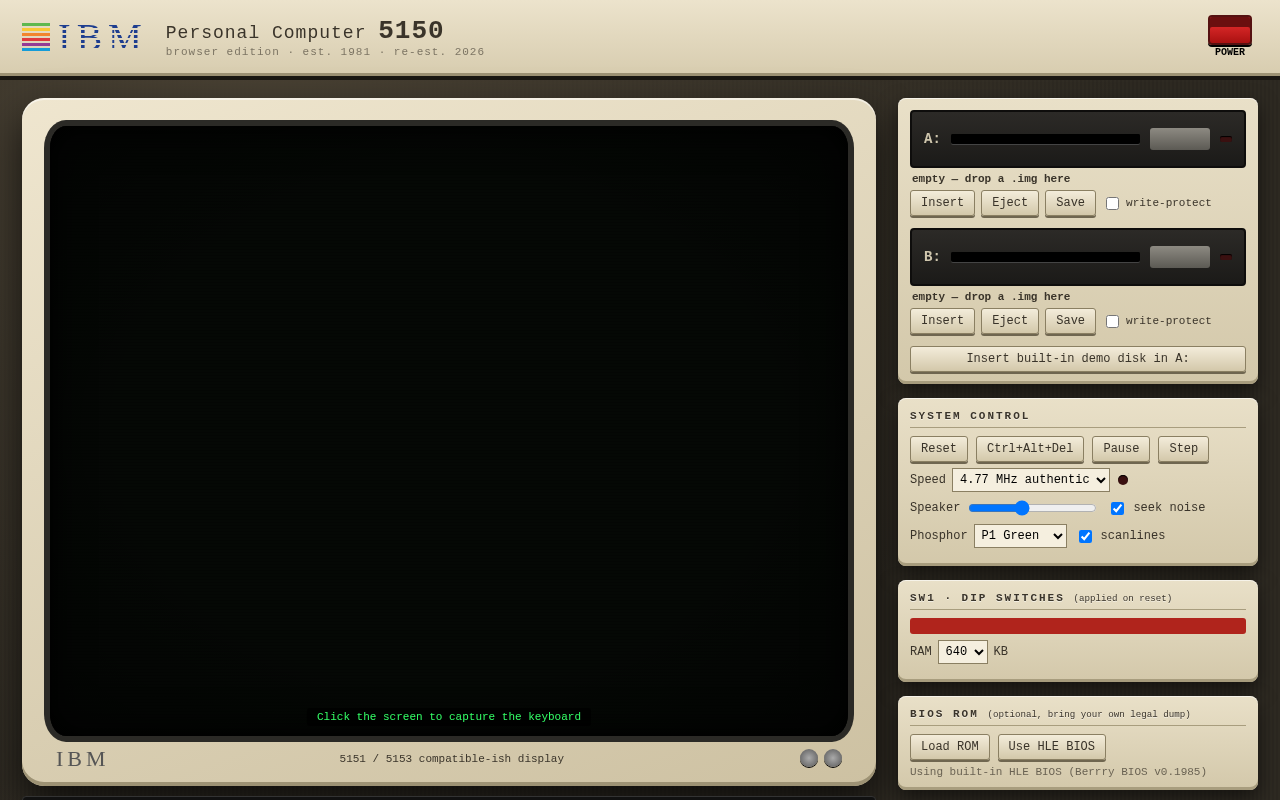The width and height of the screenshot is (1280, 800).
Task: Click the Reset button
Action: 939,449
